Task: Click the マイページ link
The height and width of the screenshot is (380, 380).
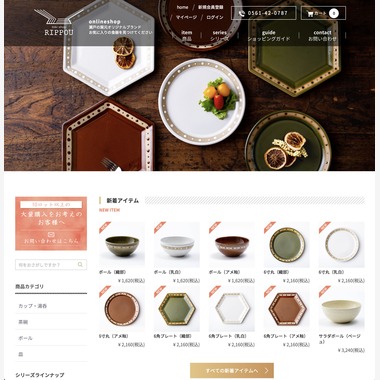Action: click(186, 17)
